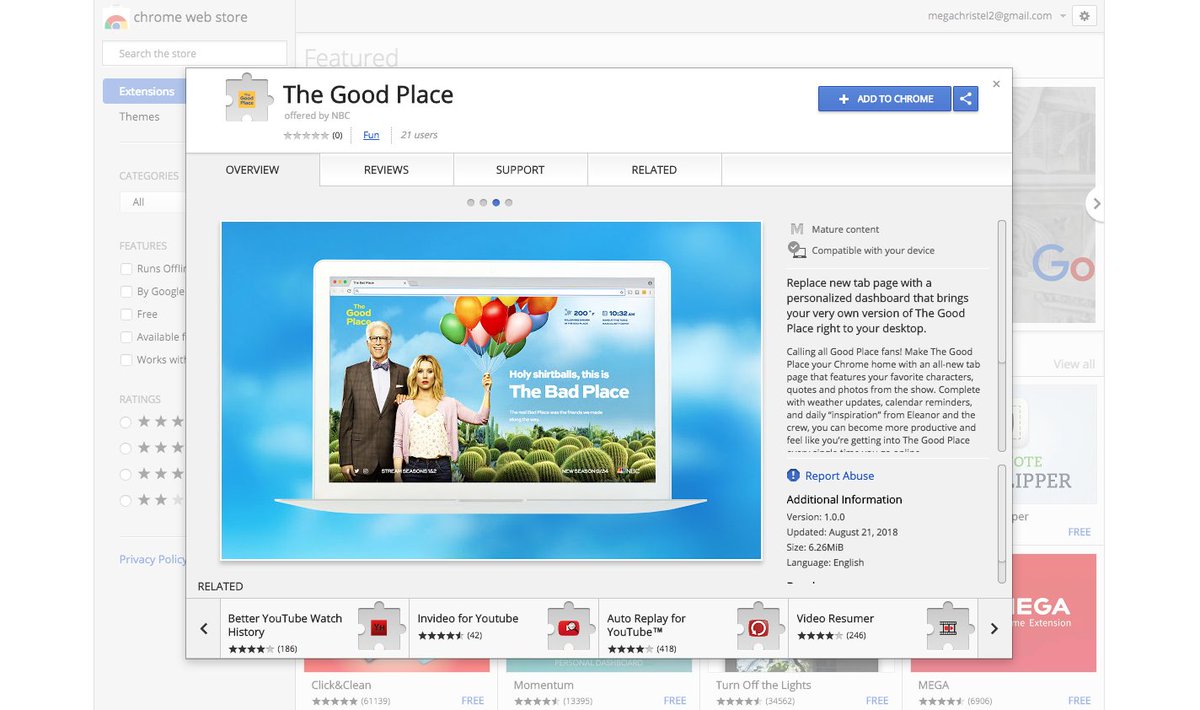Select the third screenshot dot
Screen dimensions: 1200x710
(x=496, y=202)
